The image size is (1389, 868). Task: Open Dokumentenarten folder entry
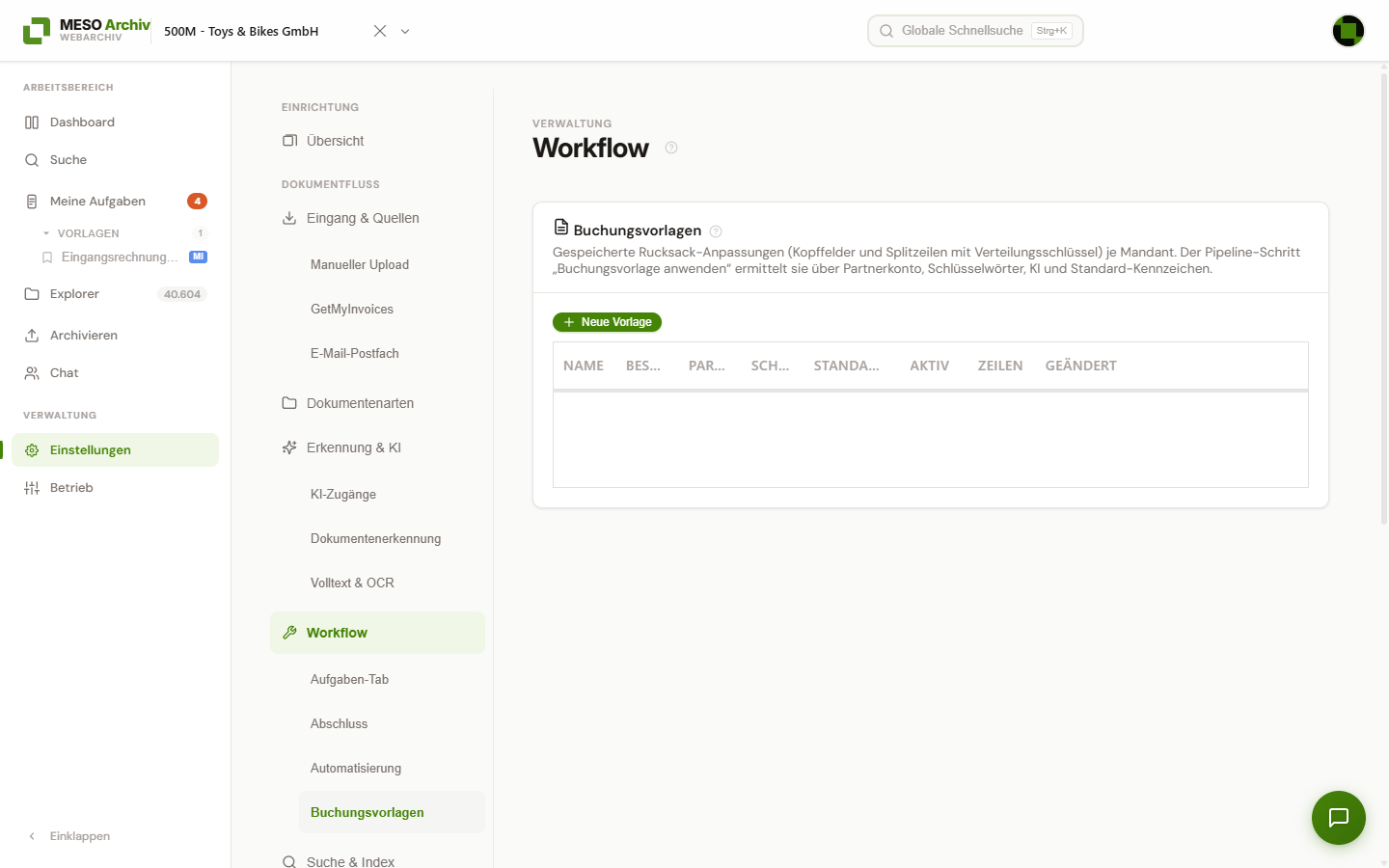[377, 403]
